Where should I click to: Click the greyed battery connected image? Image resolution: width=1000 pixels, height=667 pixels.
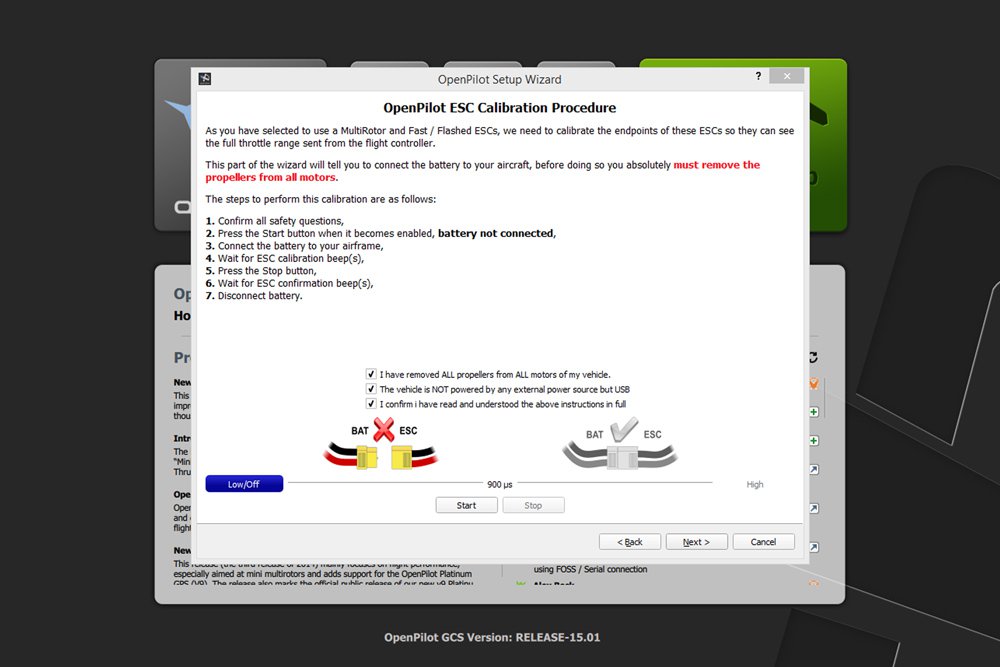tap(619, 444)
